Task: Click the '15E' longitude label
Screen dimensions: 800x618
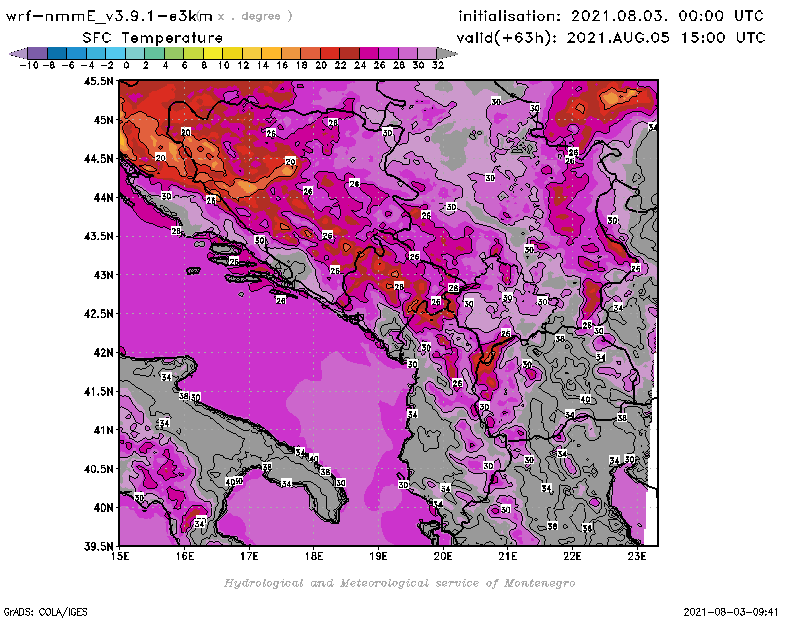Action: coord(120,556)
